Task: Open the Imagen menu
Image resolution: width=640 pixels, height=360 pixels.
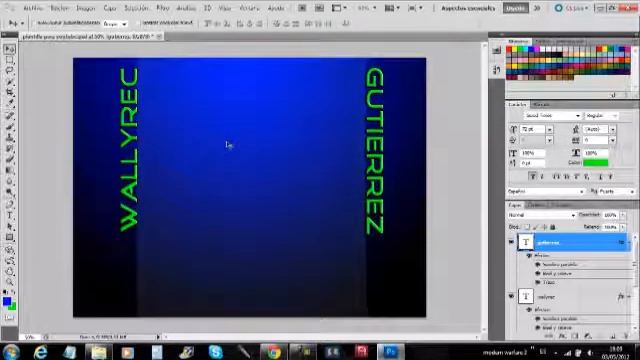Action: click(86, 8)
